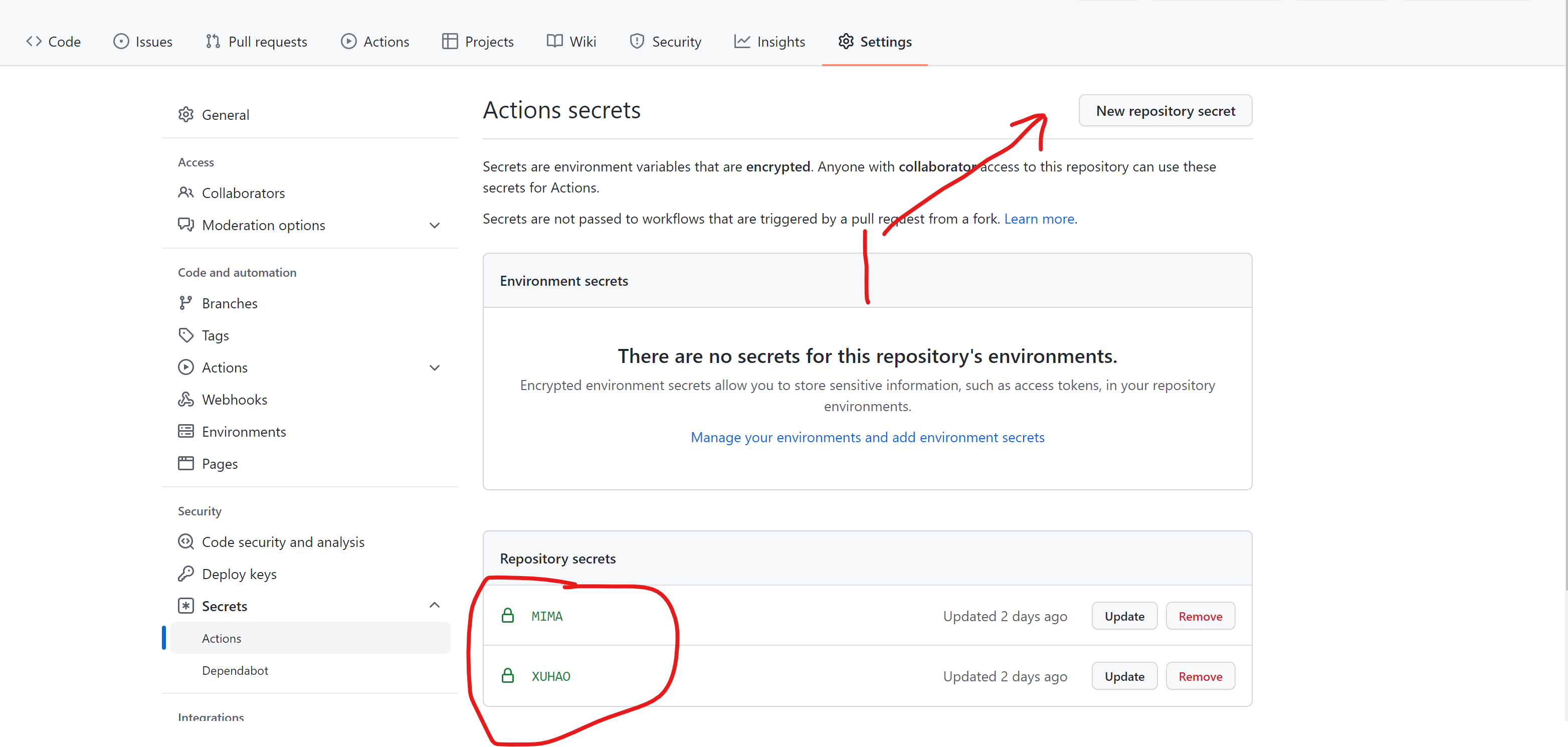Click the lock icon beside MIMA secret
The width and height of the screenshot is (1568, 747).
coord(507,616)
